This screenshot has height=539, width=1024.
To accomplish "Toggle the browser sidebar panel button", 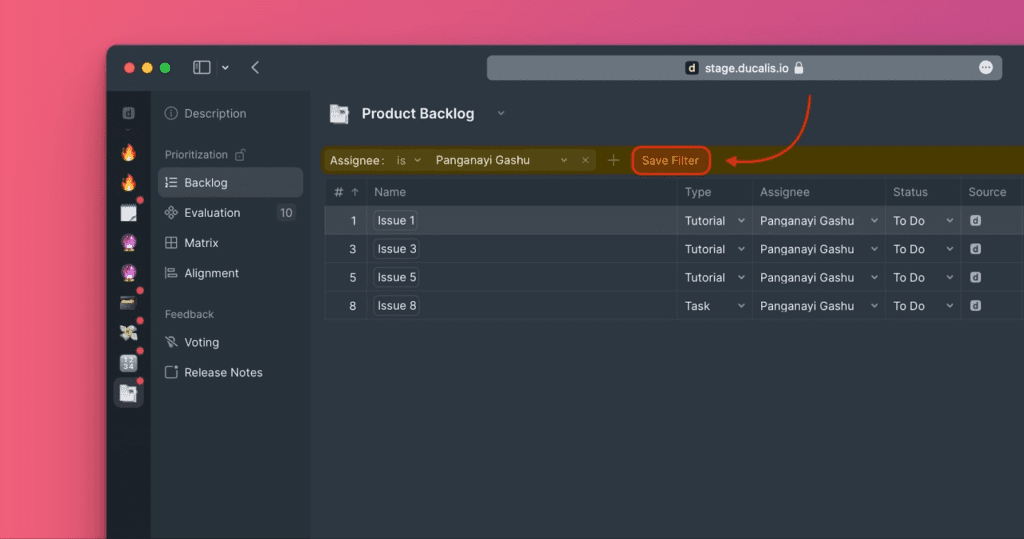I will tap(202, 67).
